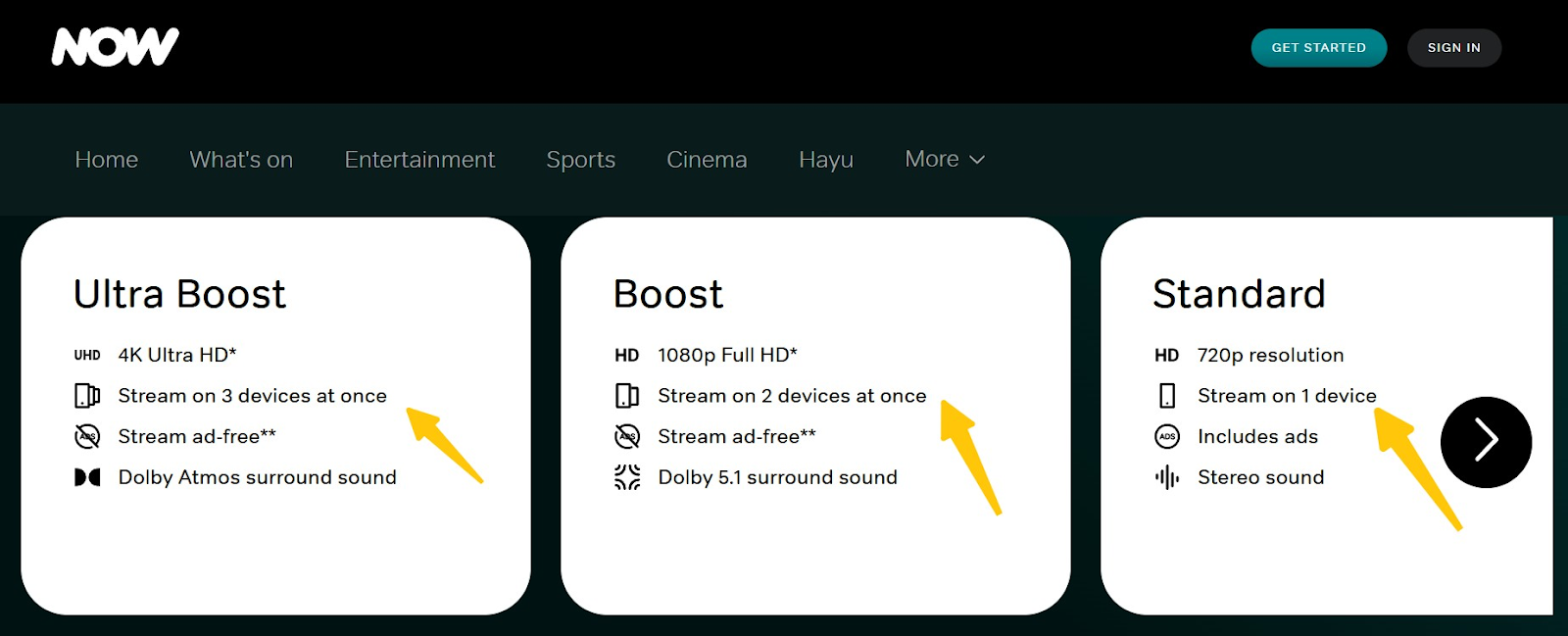This screenshot has height=636, width=1568.
Task: Open the What's on page
Action: click(241, 160)
